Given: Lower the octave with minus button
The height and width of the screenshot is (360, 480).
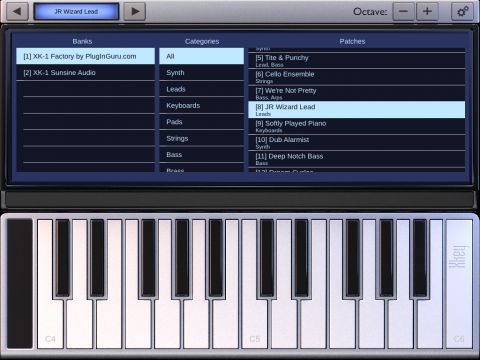Looking at the screenshot, I should coord(403,12).
